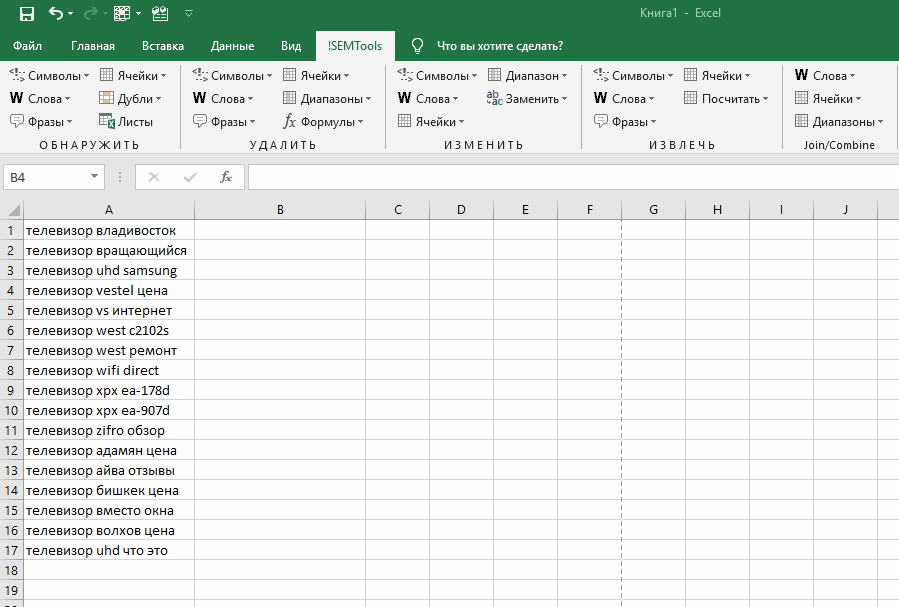Click the Redo arrow icon

90,14
